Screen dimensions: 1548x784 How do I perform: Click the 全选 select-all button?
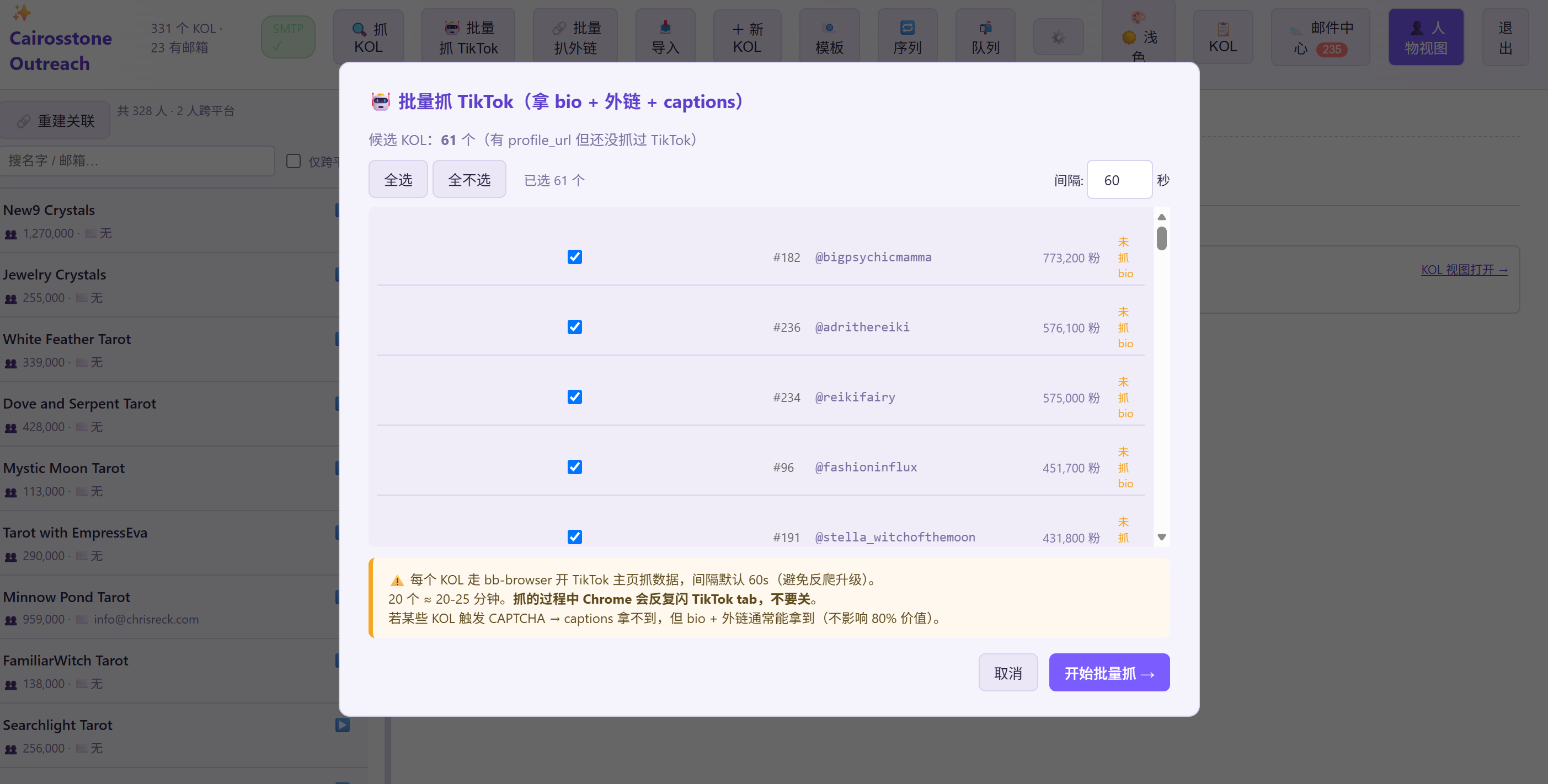(398, 179)
